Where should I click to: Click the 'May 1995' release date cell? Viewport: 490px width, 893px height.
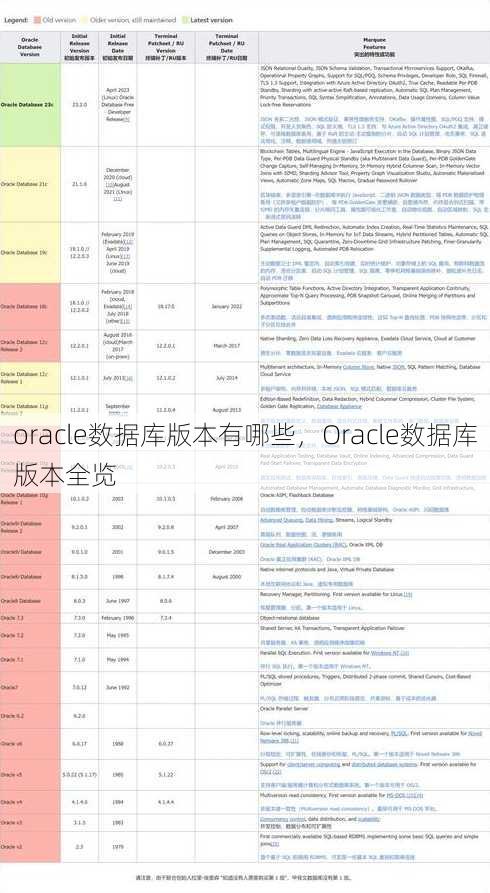click(x=118, y=635)
